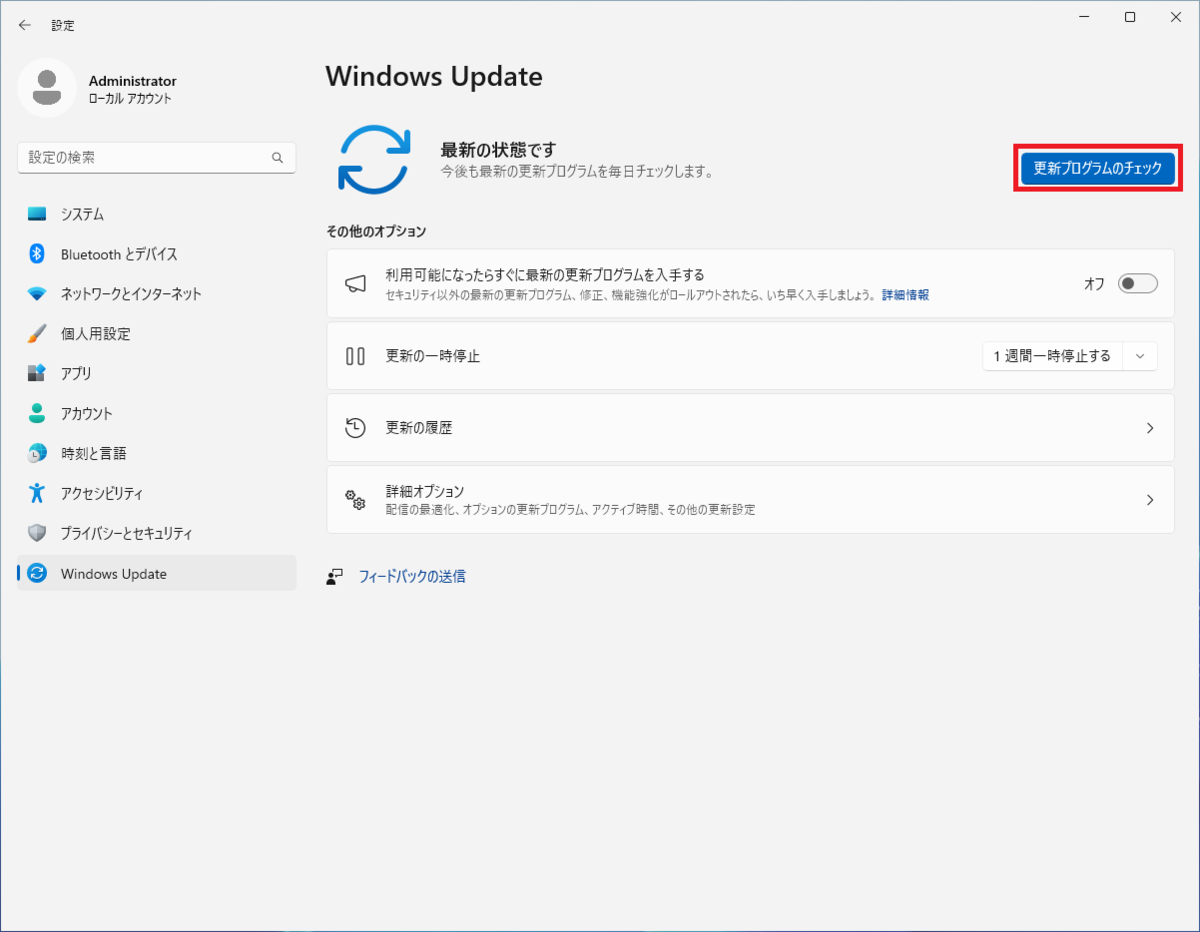
Task: Open Bluetooth とデバイス settings category
Action: coord(157,254)
